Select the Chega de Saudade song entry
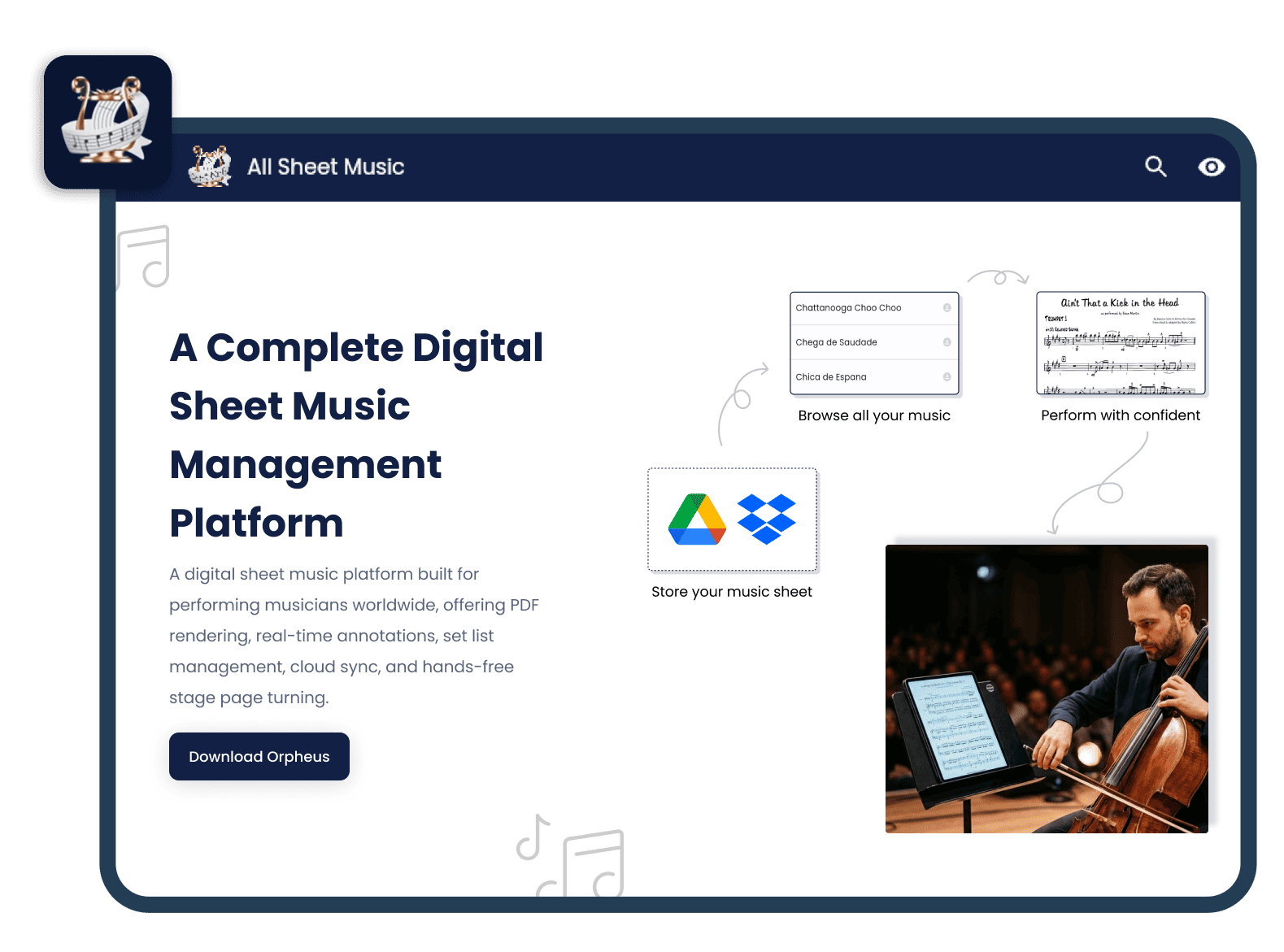Image resolution: width=1284 pixels, height=952 pixels. [x=836, y=342]
